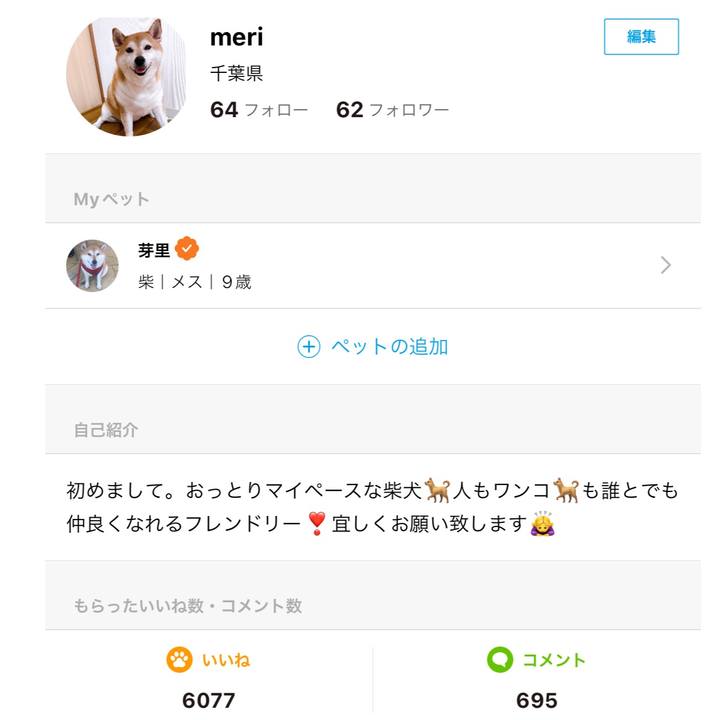Image resolution: width=720 pixels, height=720 pixels.
Task: Click the 芽里 pet thumbnail photo
Action: pos(92,265)
